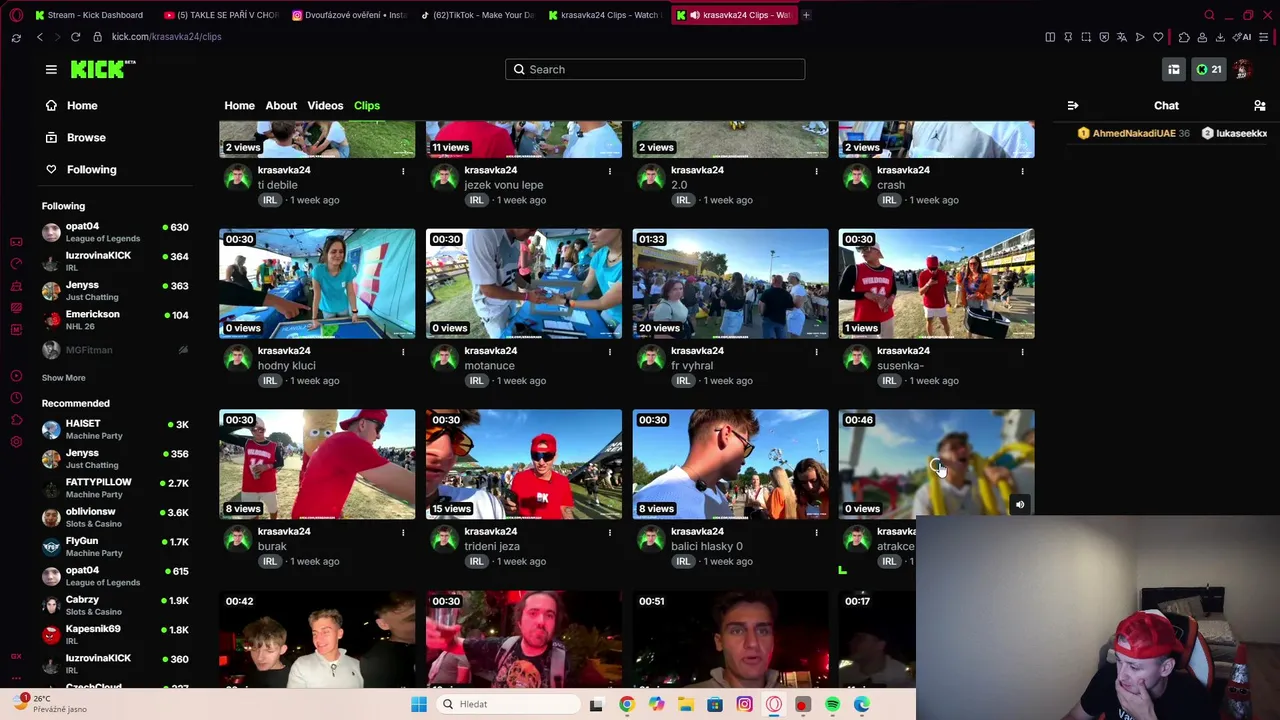Open Instagram from the taskbar

click(744, 704)
